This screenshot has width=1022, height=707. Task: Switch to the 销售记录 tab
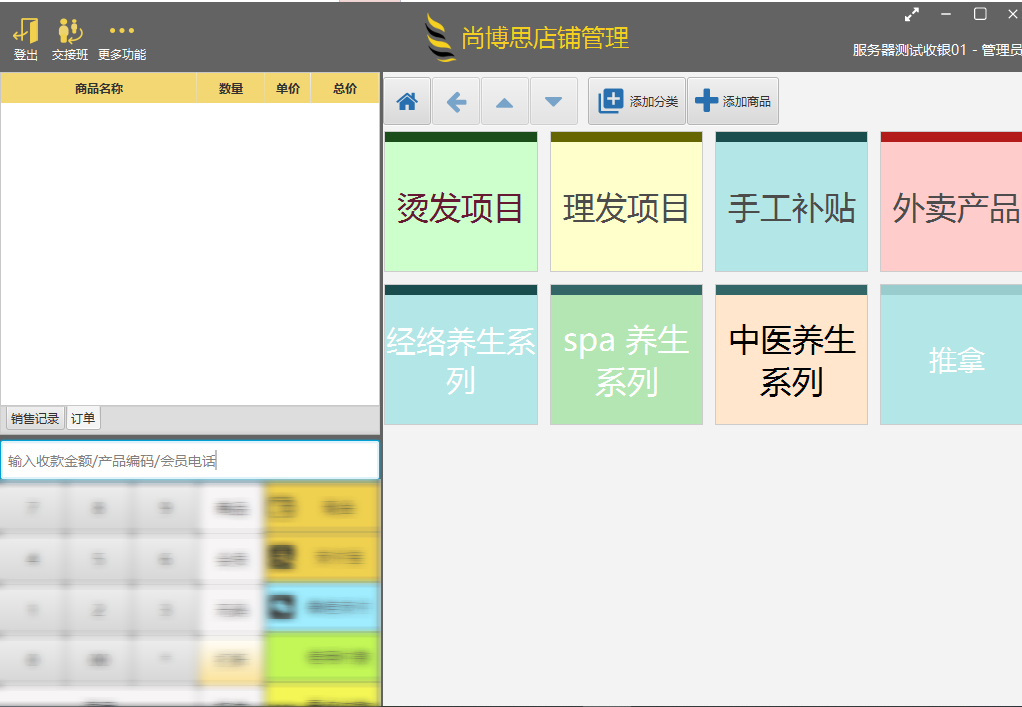pyautogui.click(x=34, y=418)
